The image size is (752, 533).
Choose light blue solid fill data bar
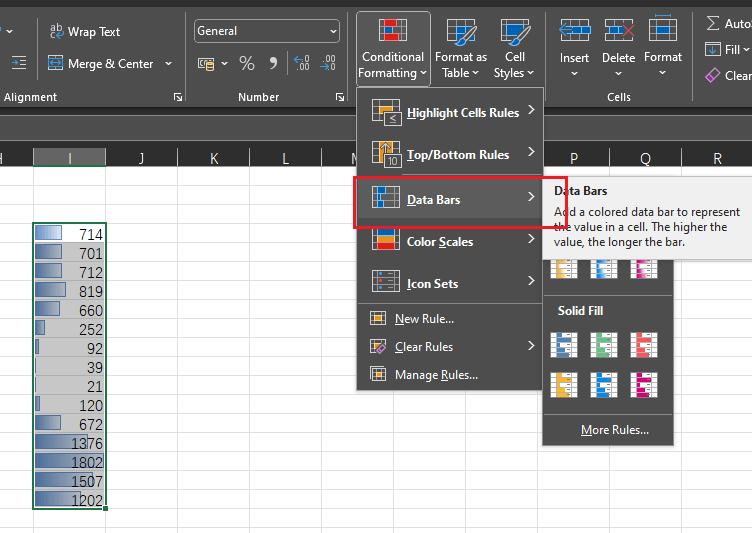pyautogui.click(x=604, y=385)
